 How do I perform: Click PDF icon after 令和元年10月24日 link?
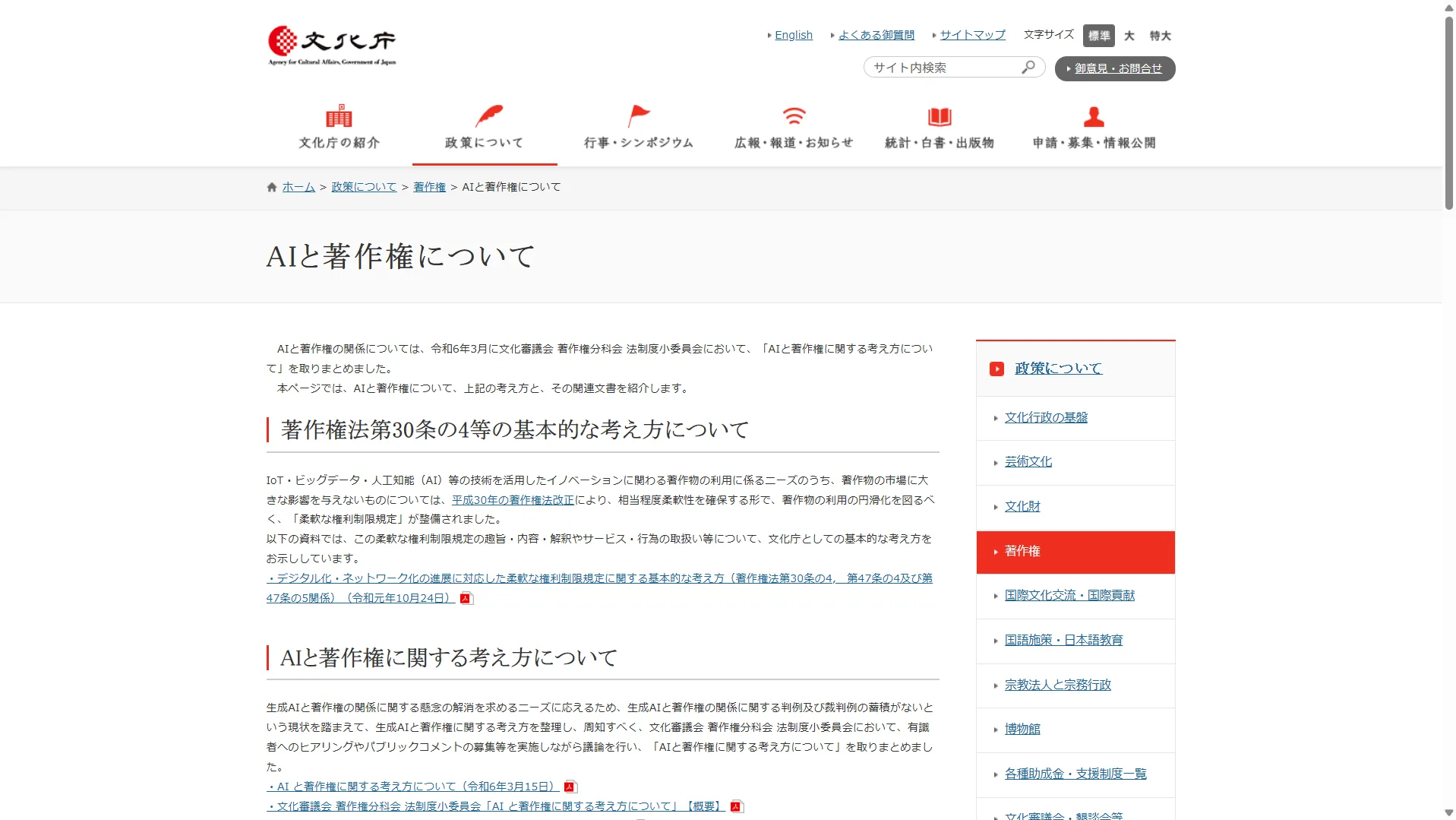pos(466,599)
